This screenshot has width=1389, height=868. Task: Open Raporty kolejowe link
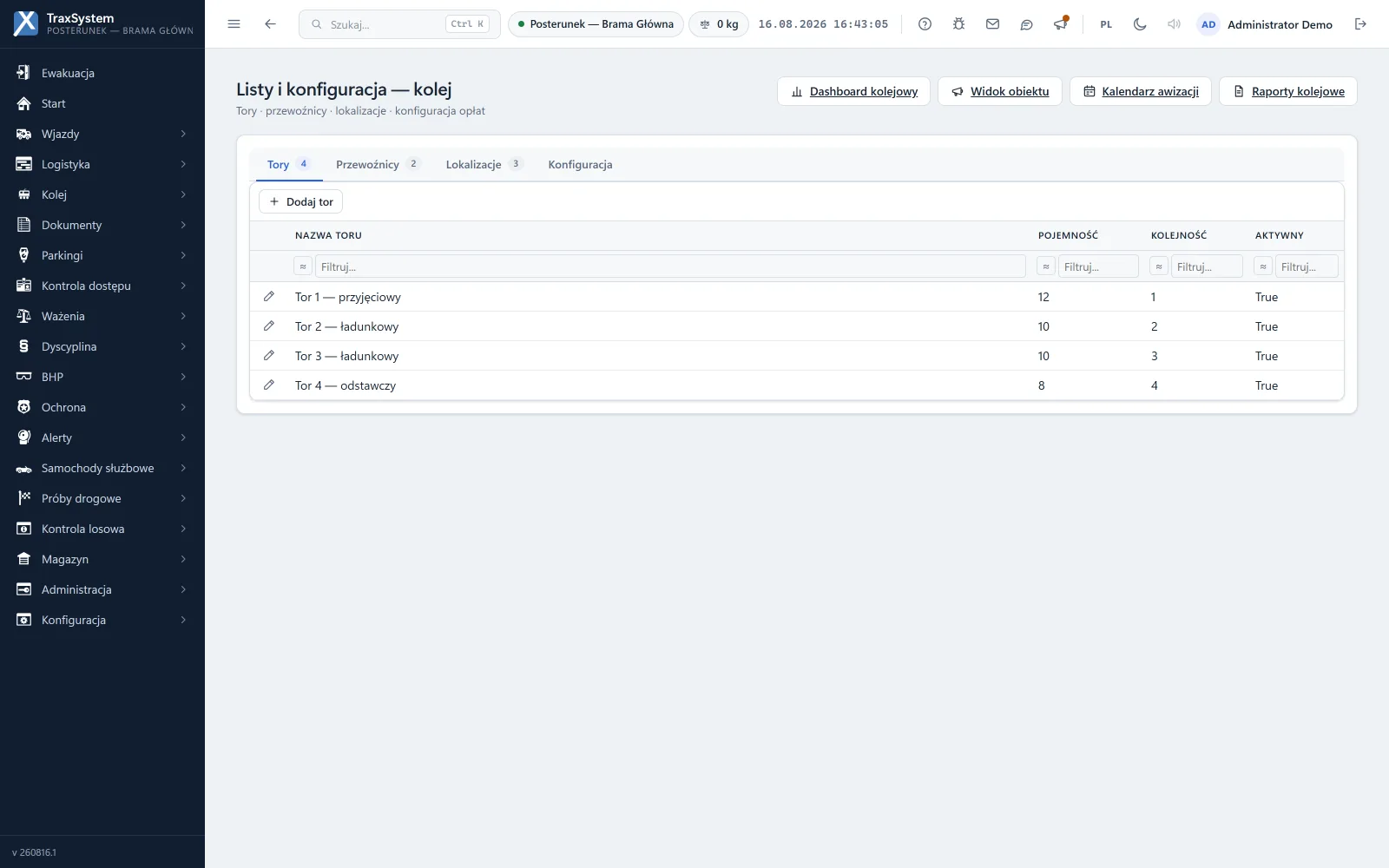pos(1288,91)
